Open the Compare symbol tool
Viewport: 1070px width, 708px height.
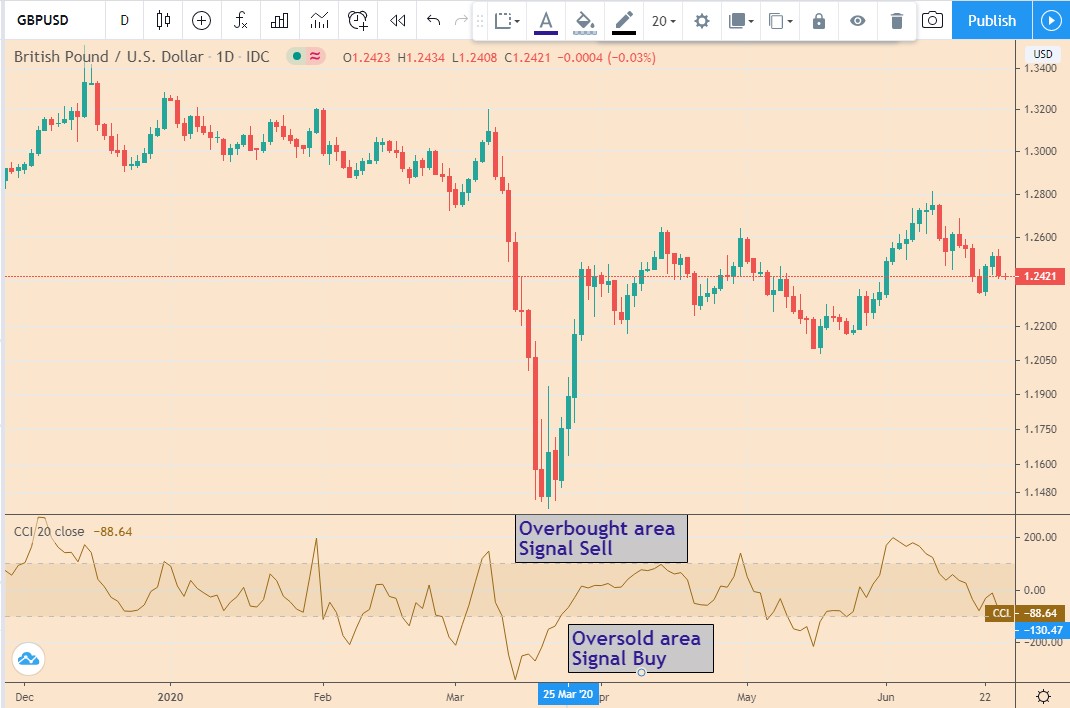point(201,20)
